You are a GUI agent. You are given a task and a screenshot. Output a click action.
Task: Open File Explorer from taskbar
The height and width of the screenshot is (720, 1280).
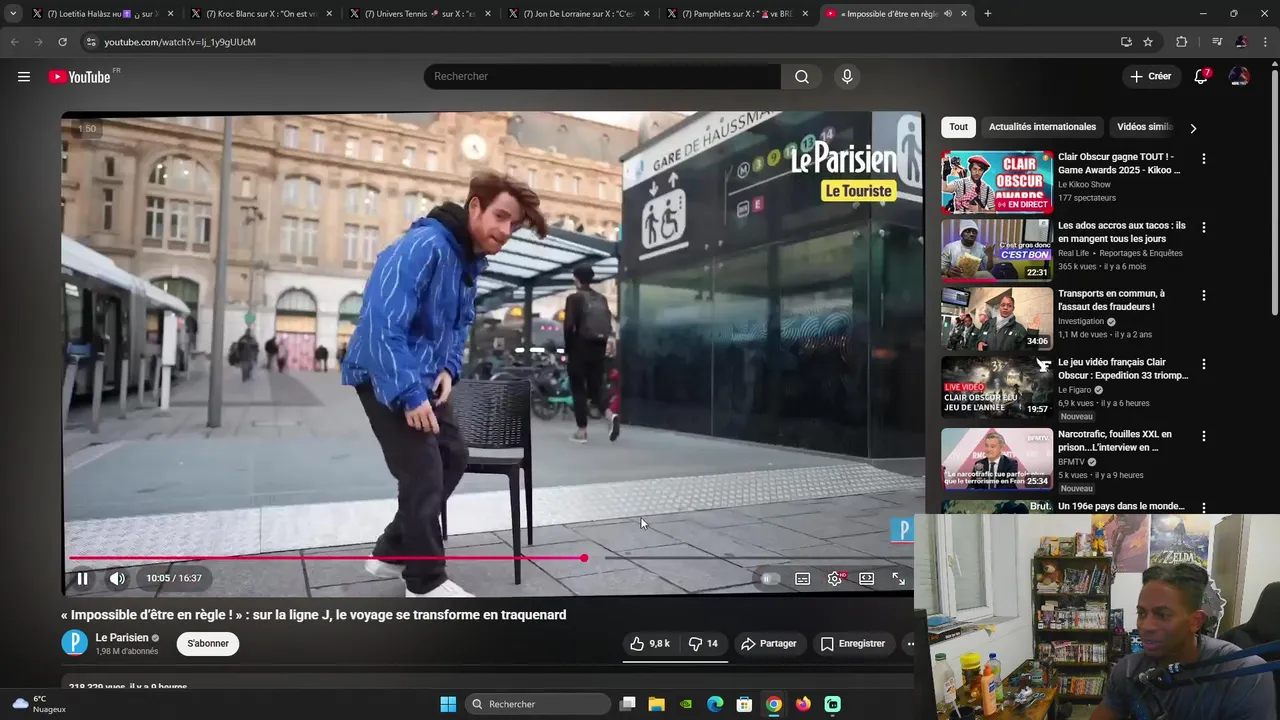click(x=656, y=704)
